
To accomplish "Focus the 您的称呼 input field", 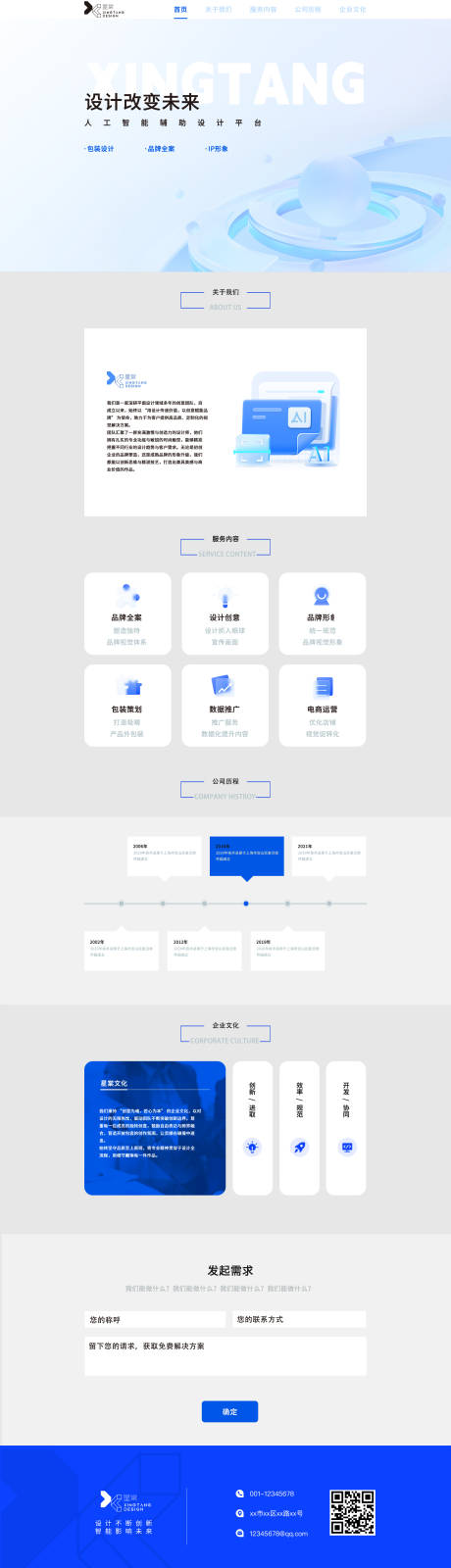I will point(155,1320).
